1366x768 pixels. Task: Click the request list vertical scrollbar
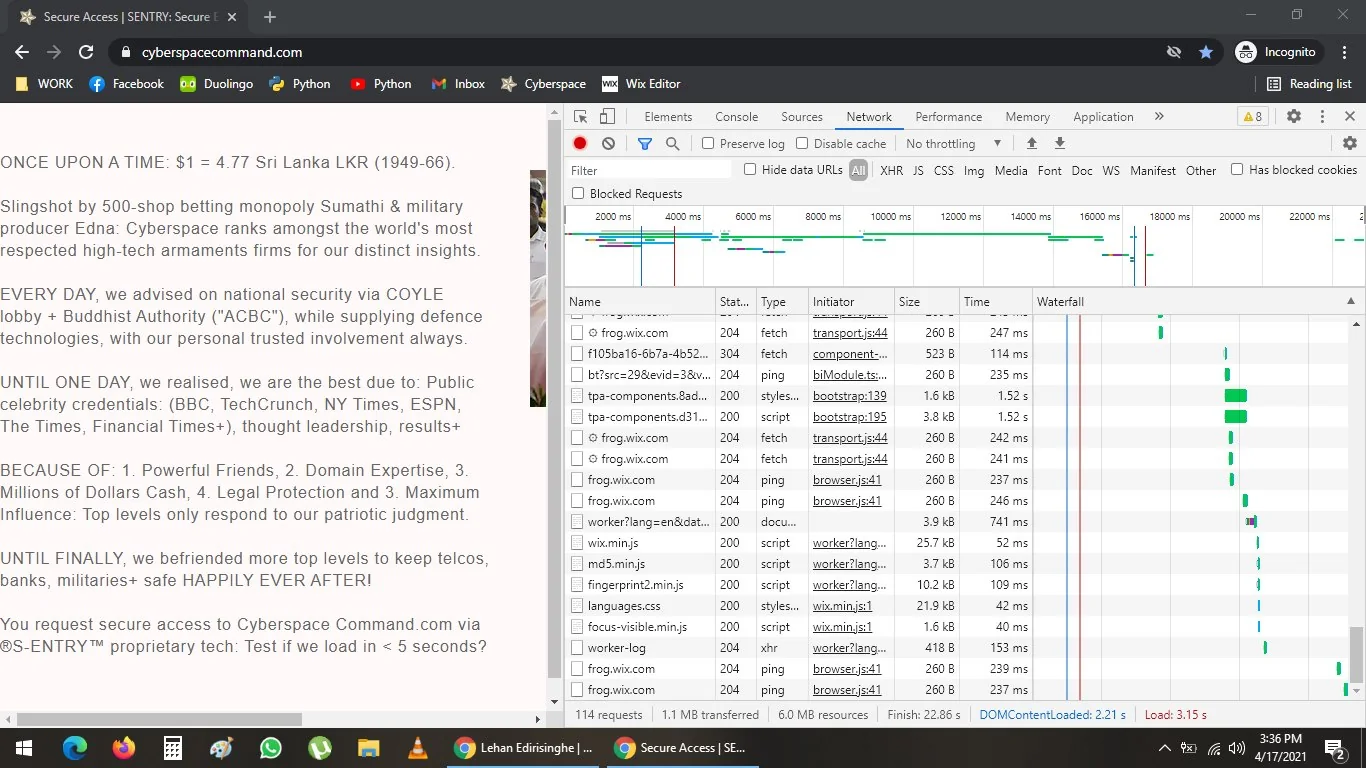coord(1356,653)
